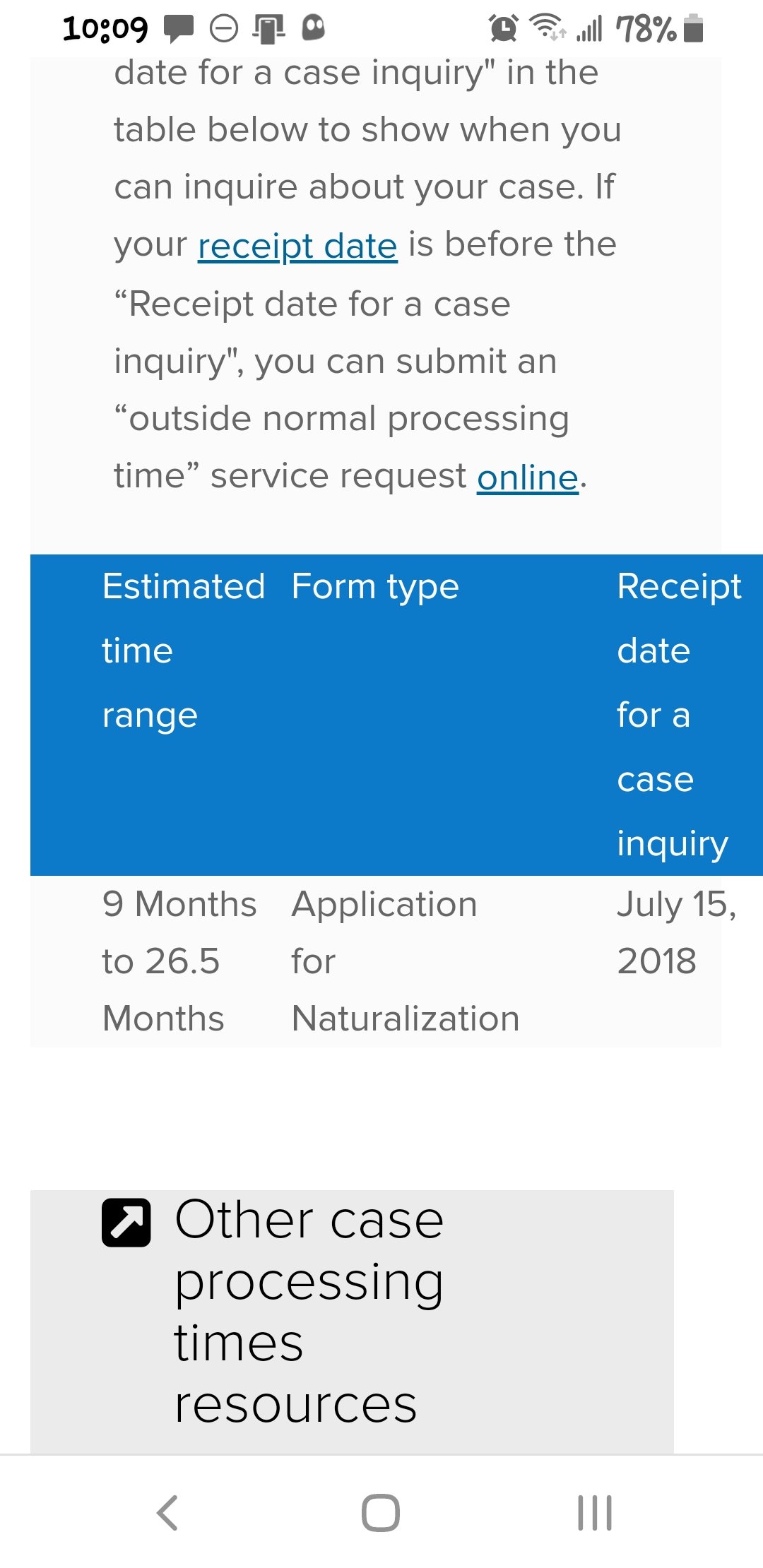Open the online service request link
763x1568 pixels.
[528, 477]
